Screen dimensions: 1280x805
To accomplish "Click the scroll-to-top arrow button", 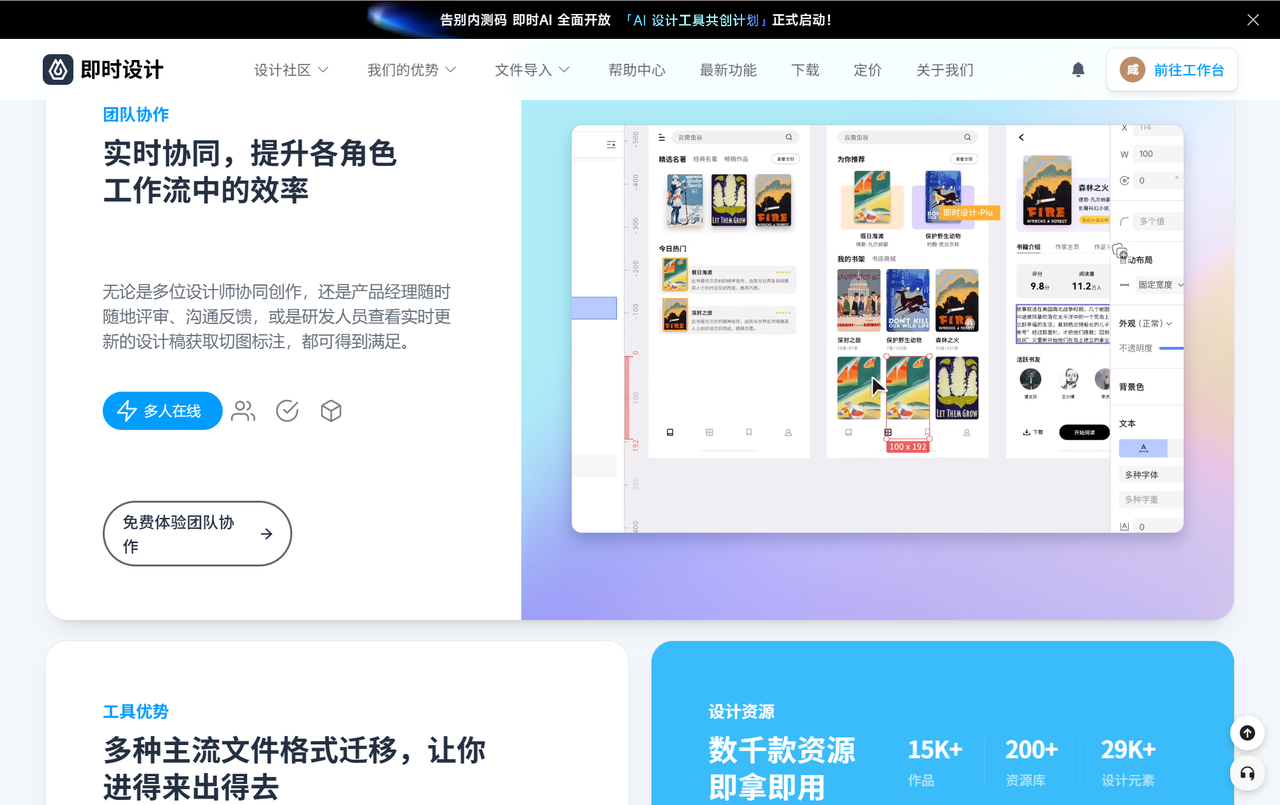I will point(1247,733).
